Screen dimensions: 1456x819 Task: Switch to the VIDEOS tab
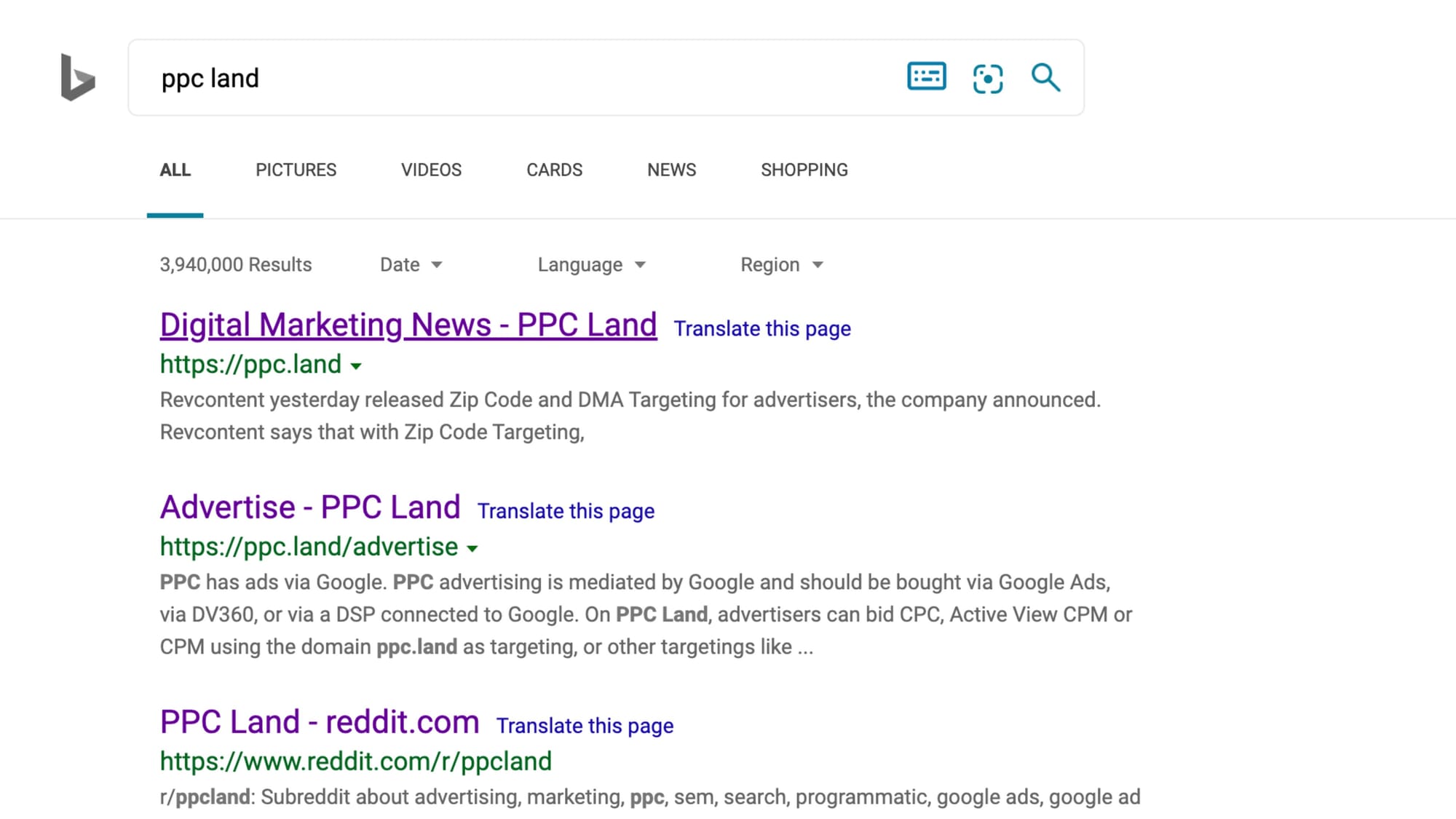click(431, 170)
